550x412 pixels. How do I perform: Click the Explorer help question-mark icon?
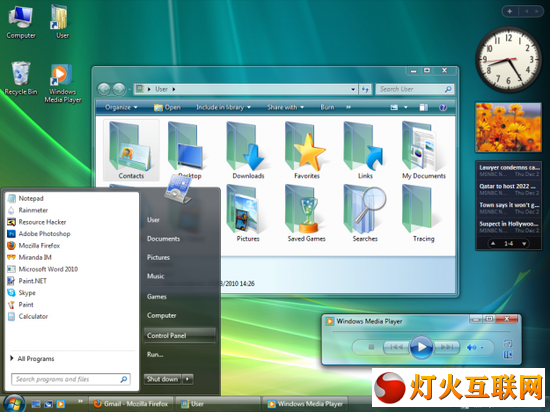pos(443,107)
